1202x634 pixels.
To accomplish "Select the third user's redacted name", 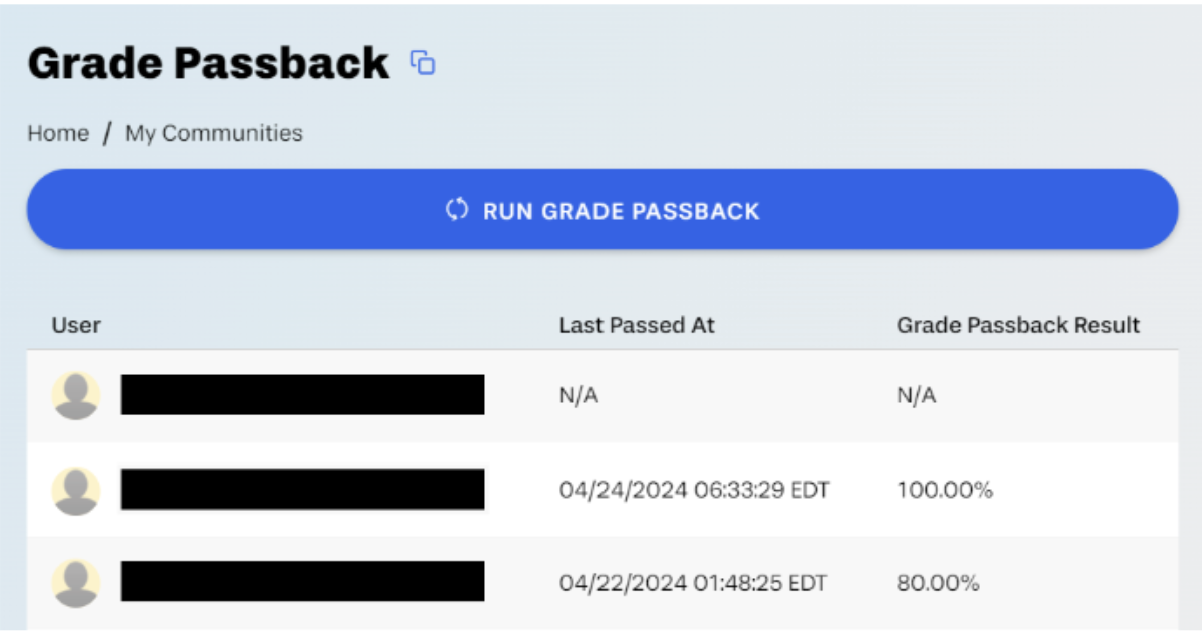I will 302,582.
